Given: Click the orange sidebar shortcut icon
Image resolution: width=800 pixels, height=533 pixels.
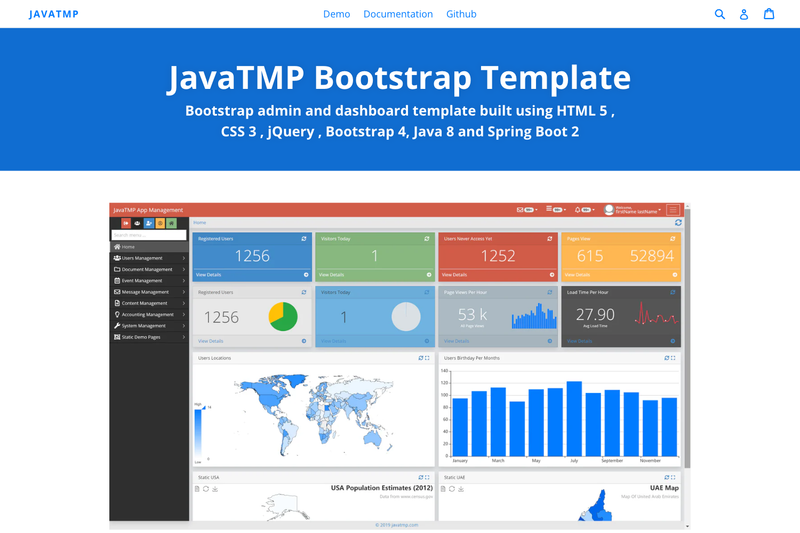Looking at the screenshot, I should pyautogui.click(x=160, y=223).
